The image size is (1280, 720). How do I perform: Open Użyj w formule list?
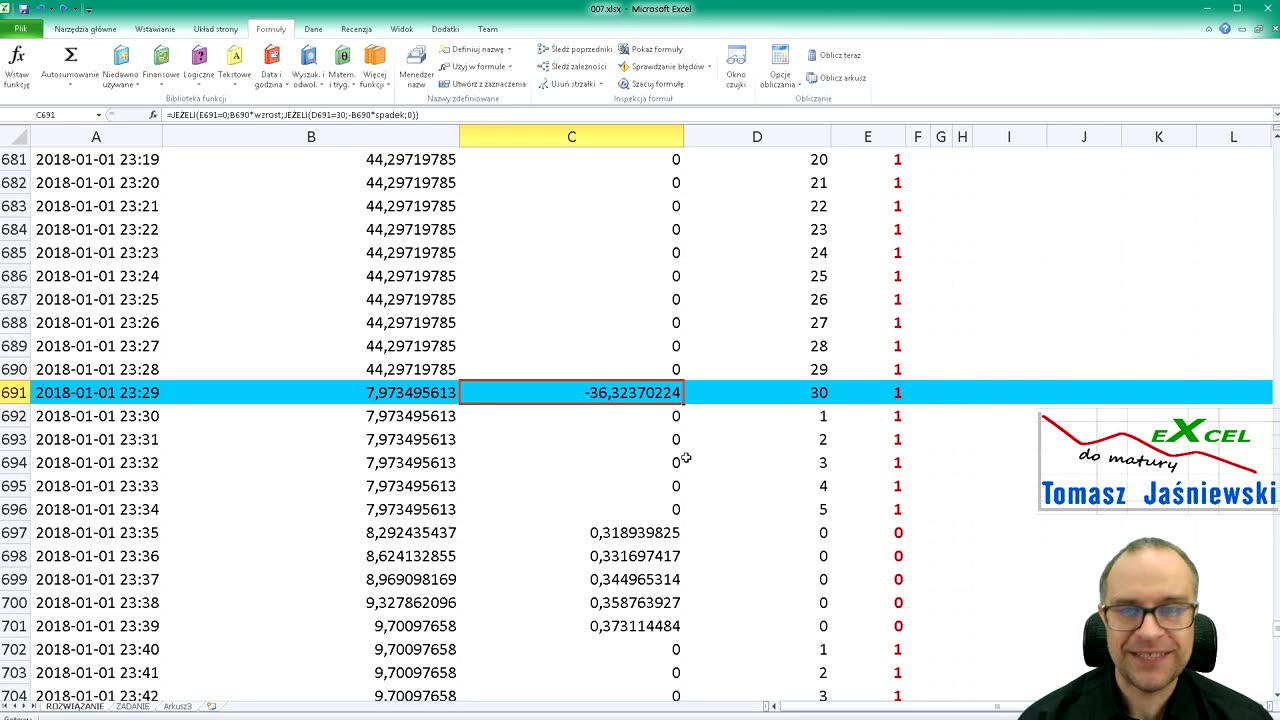(475, 66)
